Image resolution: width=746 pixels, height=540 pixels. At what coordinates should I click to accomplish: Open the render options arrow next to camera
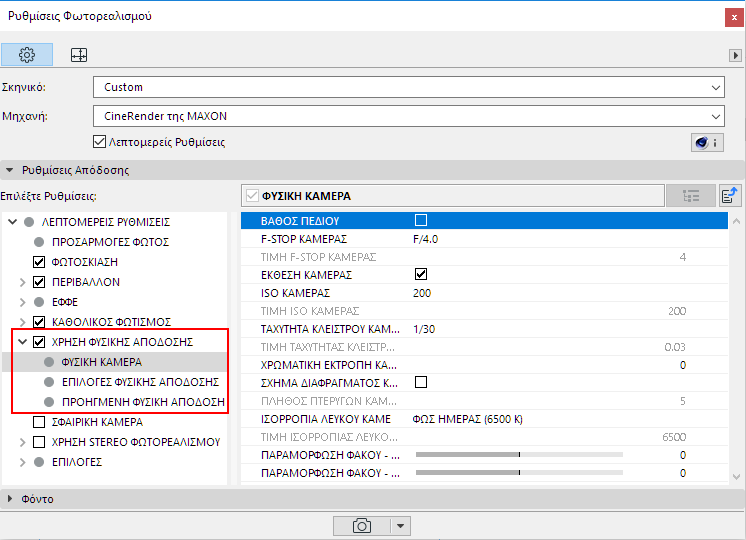pyautogui.click(x=400, y=525)
